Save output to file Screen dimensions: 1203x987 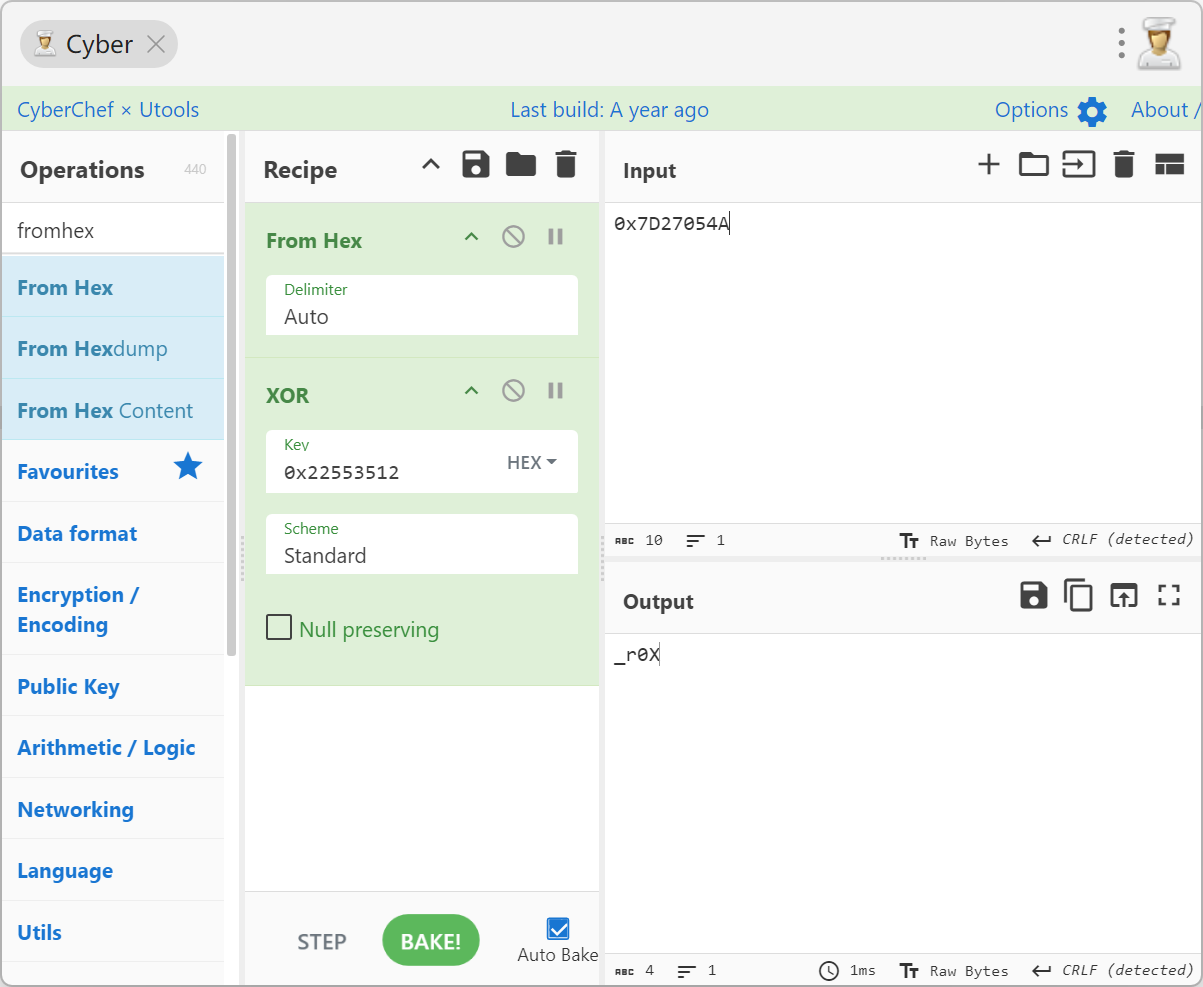[x=1033, y=596]
